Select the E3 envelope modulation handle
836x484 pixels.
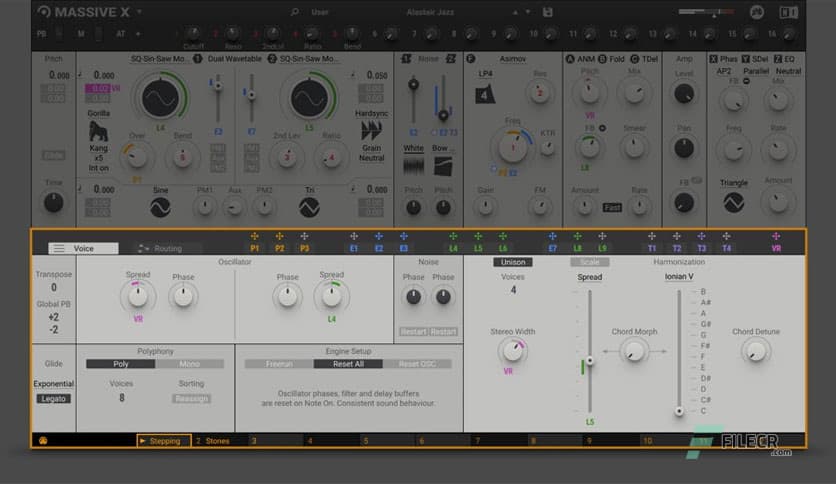404,236
